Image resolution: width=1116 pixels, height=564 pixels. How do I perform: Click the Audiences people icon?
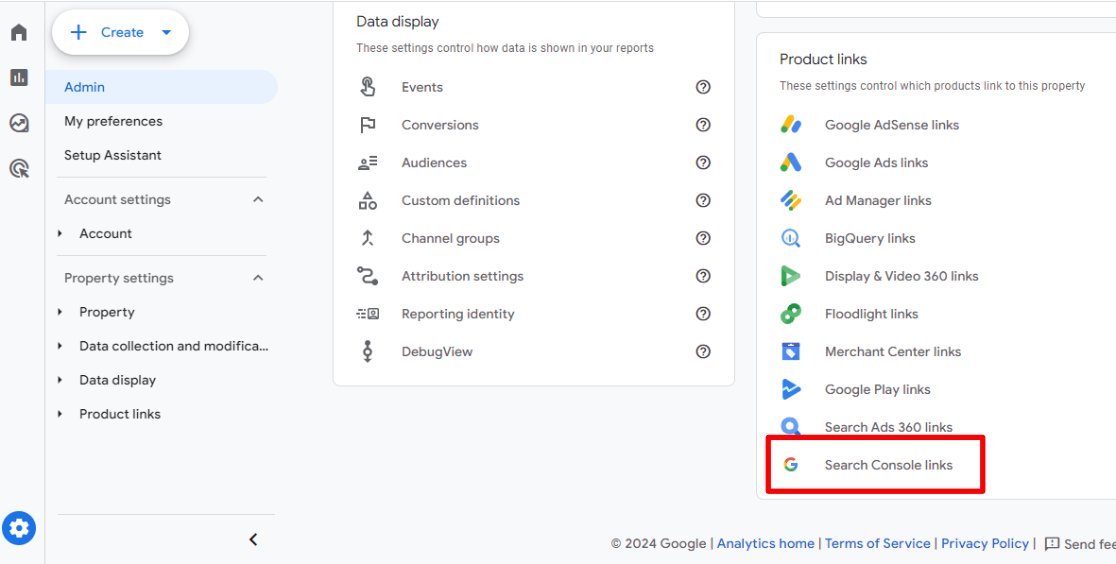pyautogui.click(x=367, y=162)
